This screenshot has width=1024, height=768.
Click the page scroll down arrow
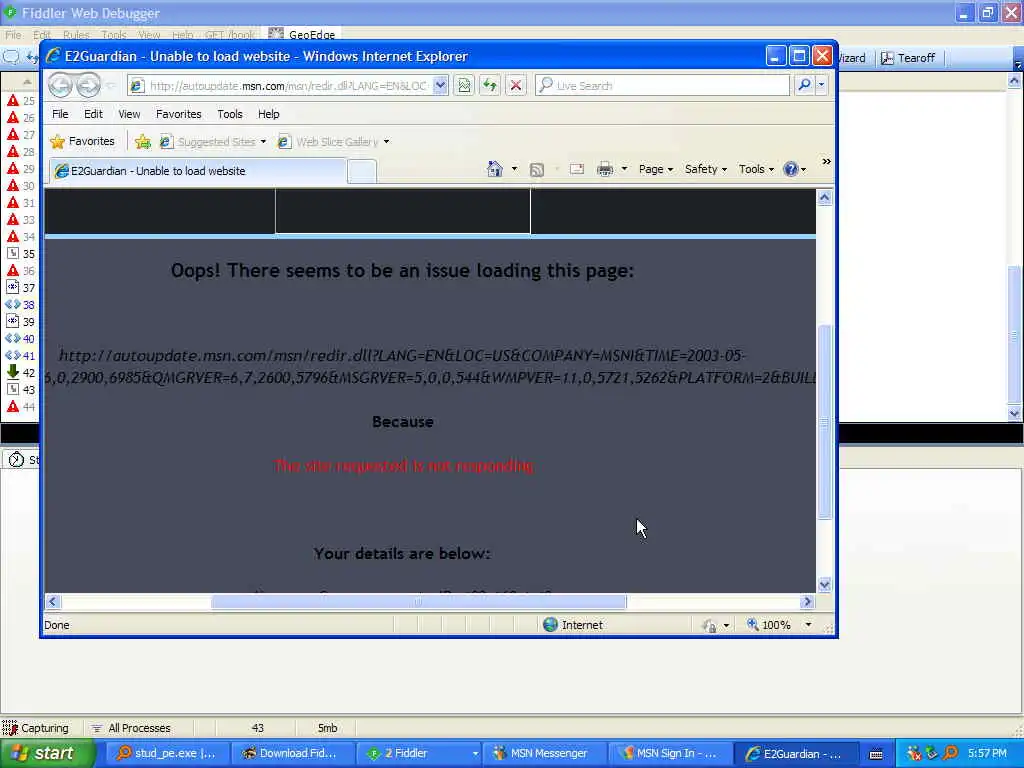(825, 584)
